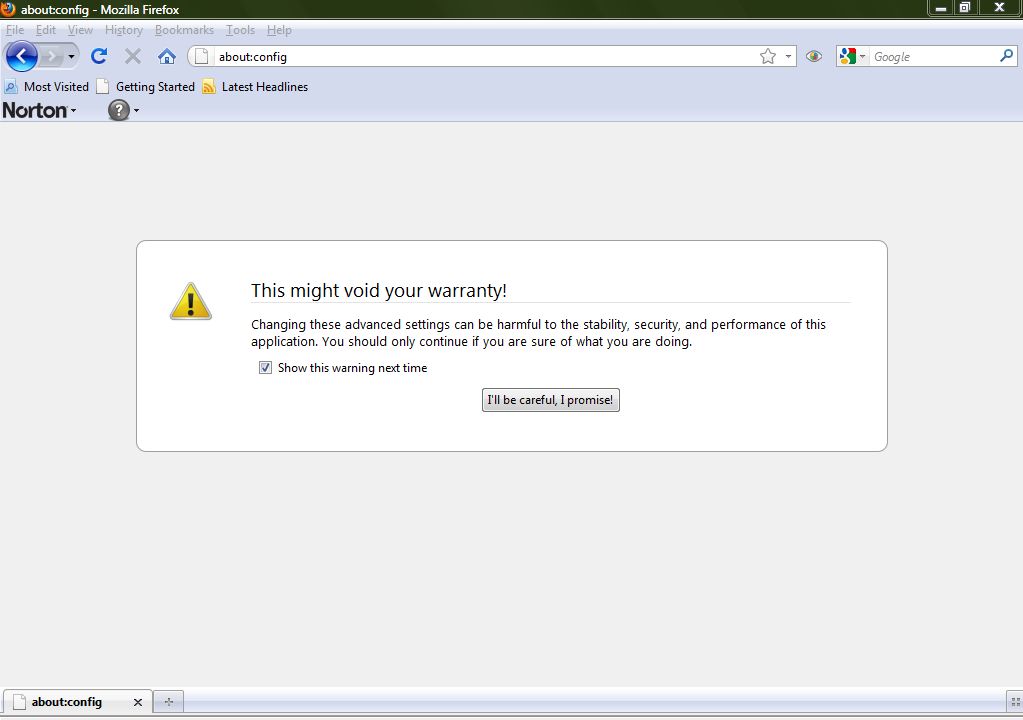Open the View menu

click(x=80, y=30)
